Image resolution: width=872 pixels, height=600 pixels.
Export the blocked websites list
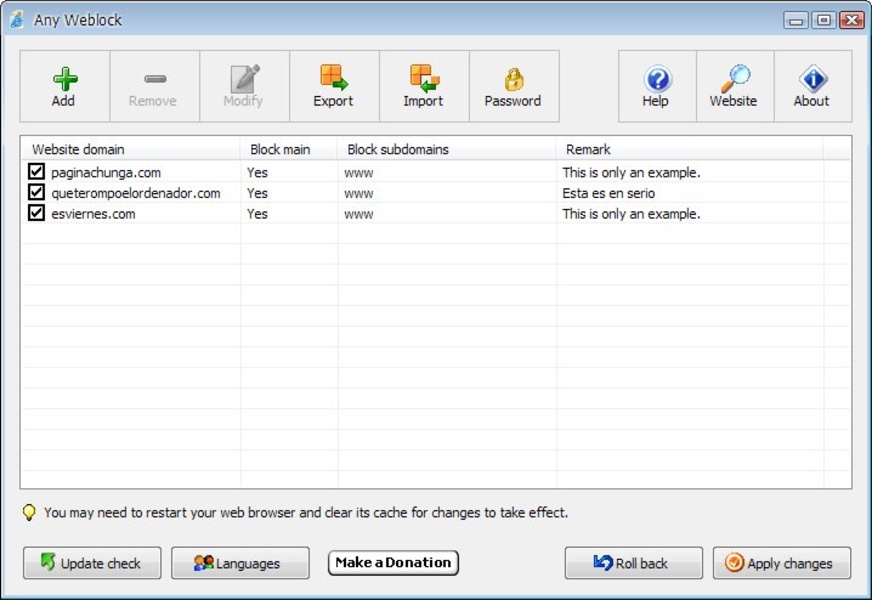333,85
